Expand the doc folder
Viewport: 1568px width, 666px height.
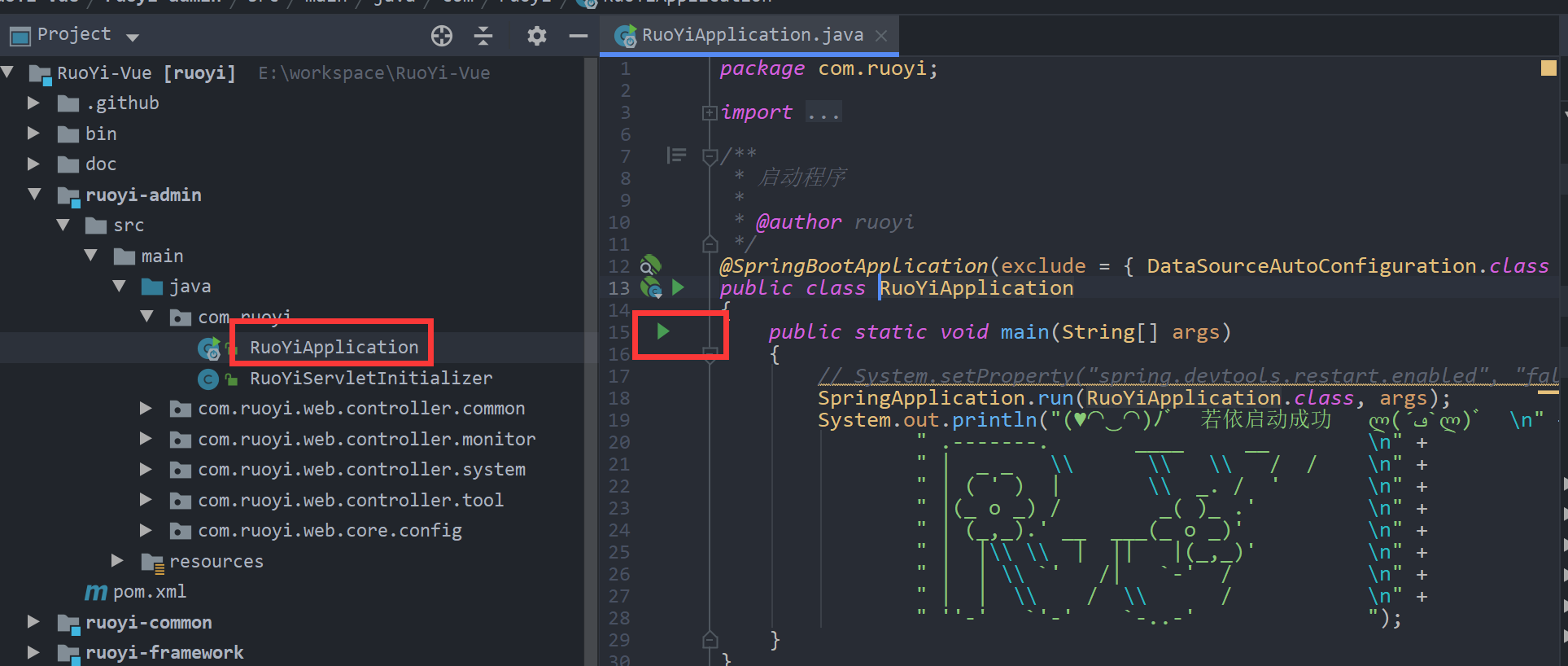pyautogui.click(x=33, y=164)
